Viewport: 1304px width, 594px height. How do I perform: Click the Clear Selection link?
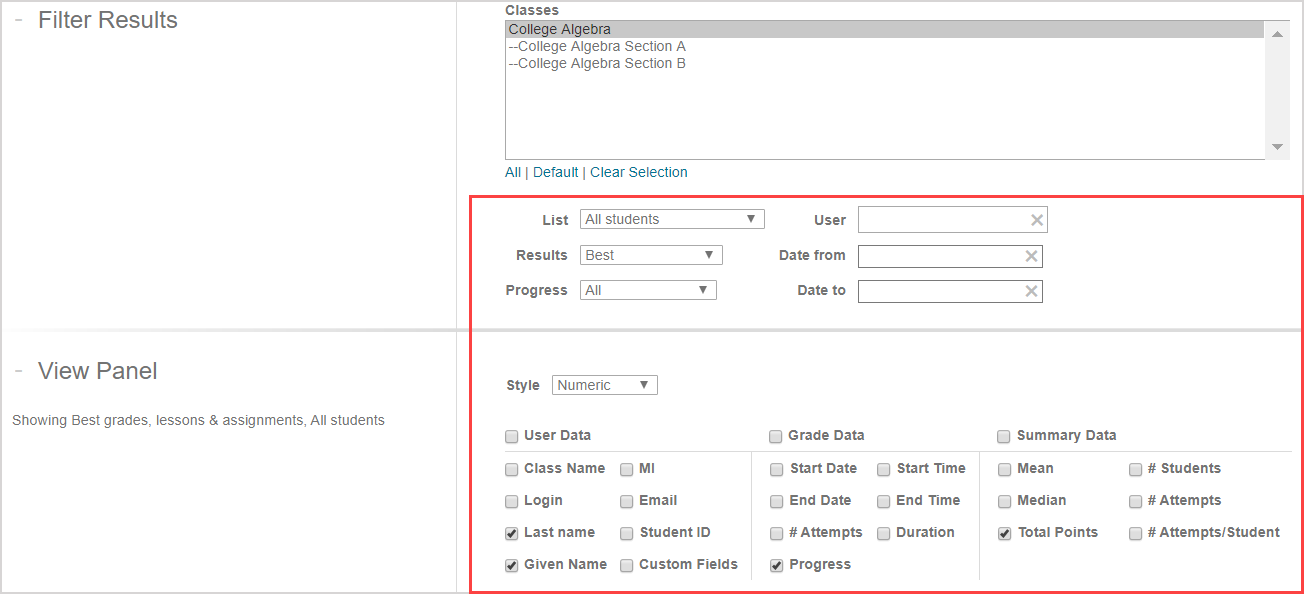[638, 172]
